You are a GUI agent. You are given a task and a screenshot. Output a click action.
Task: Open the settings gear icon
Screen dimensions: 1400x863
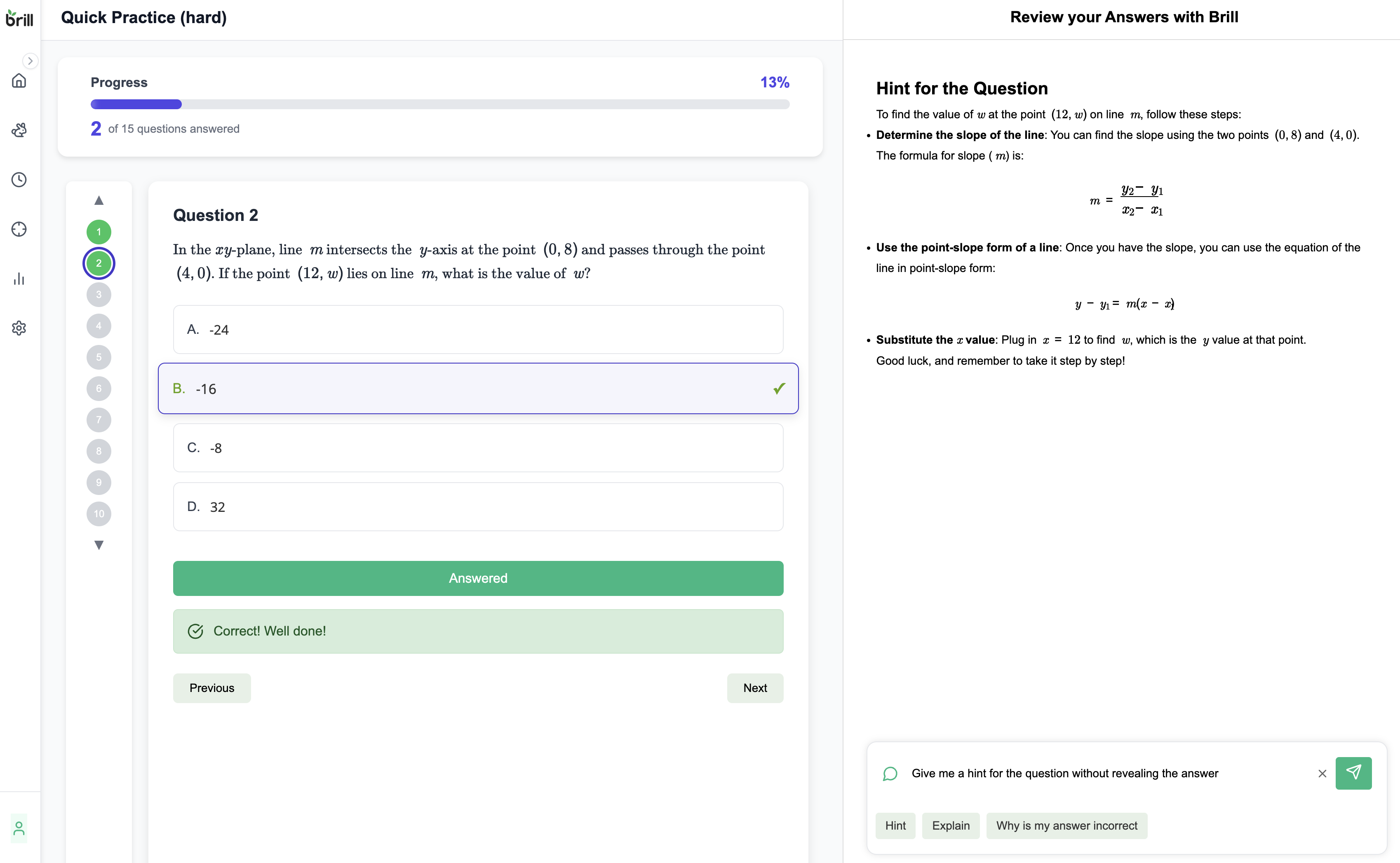(19, 328)
